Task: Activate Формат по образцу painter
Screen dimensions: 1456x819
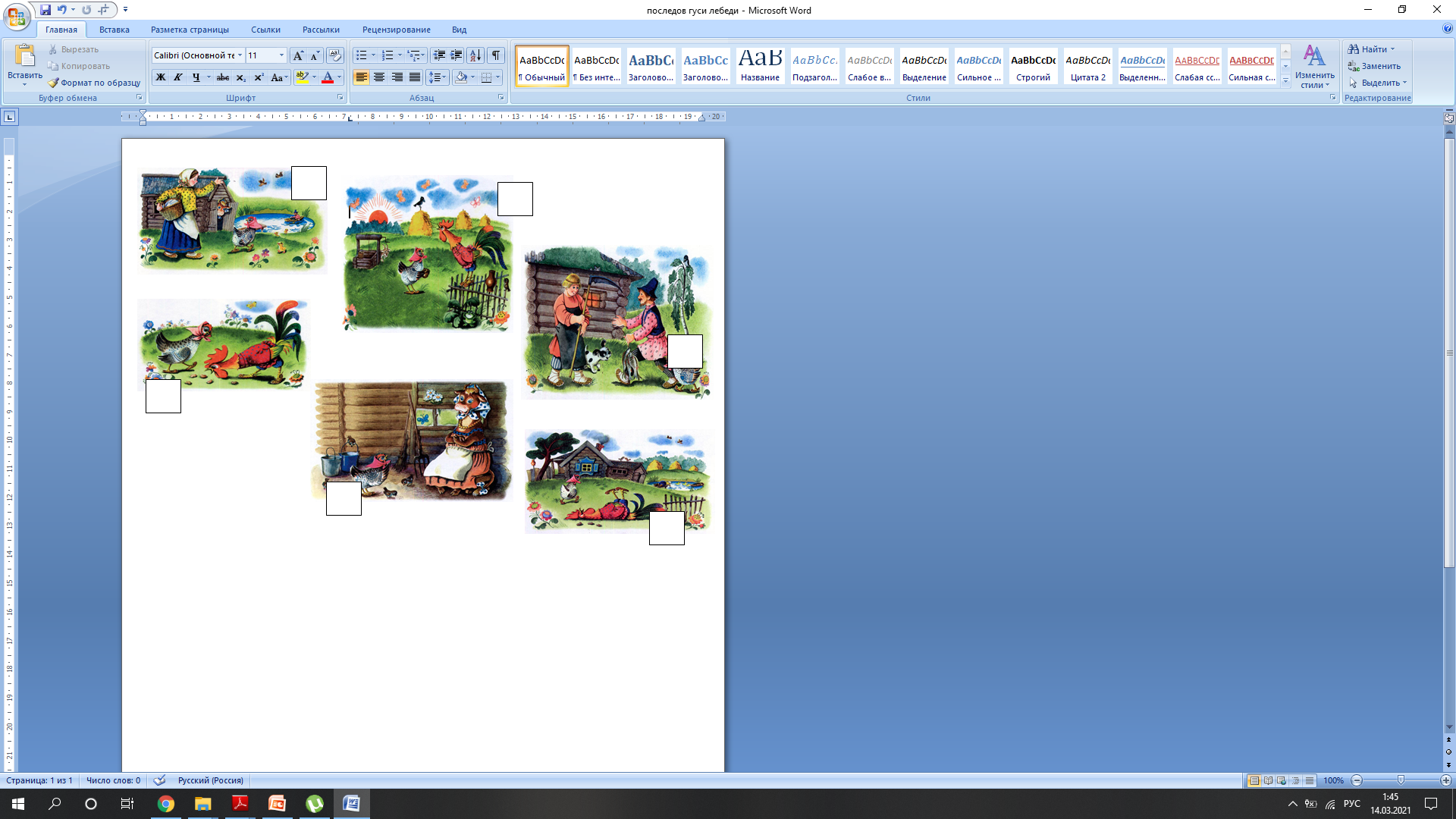Action: [94, 83]
